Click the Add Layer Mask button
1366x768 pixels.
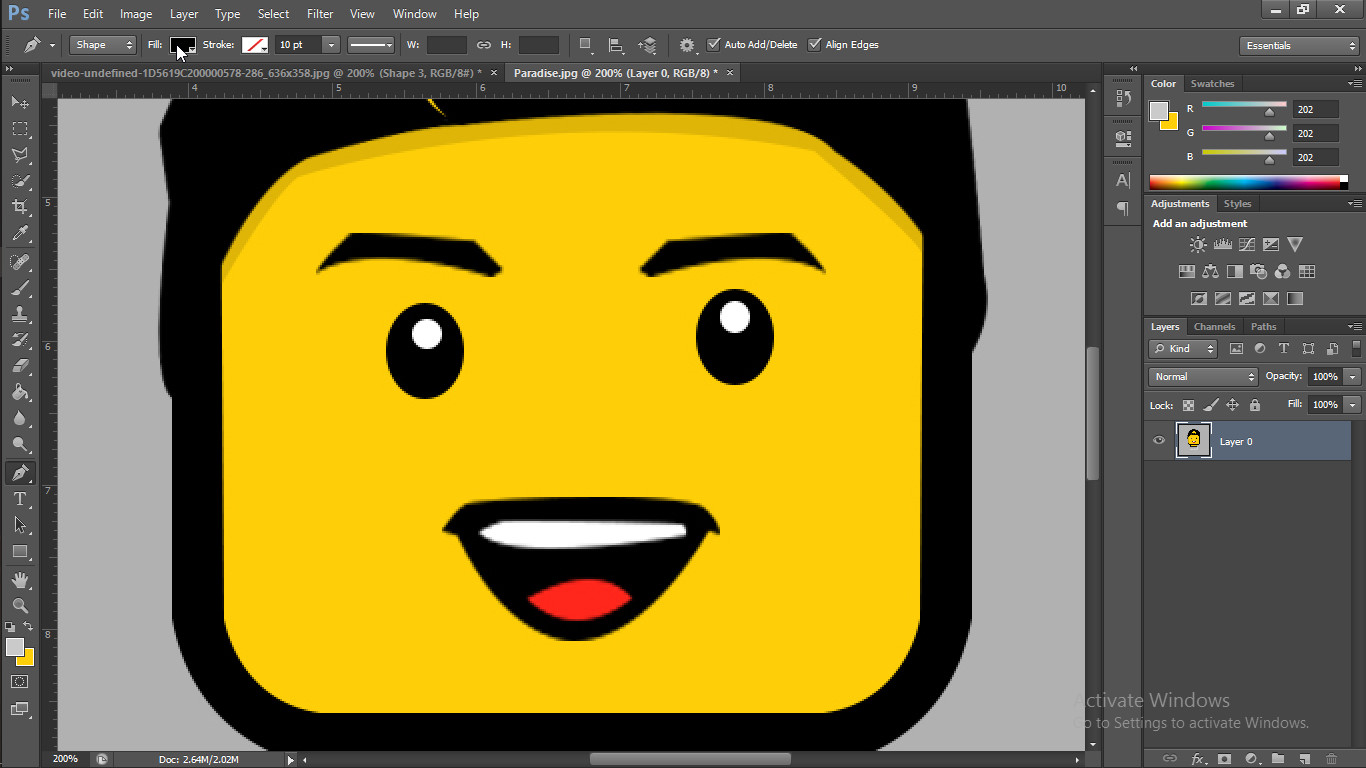click(1225, 759)
